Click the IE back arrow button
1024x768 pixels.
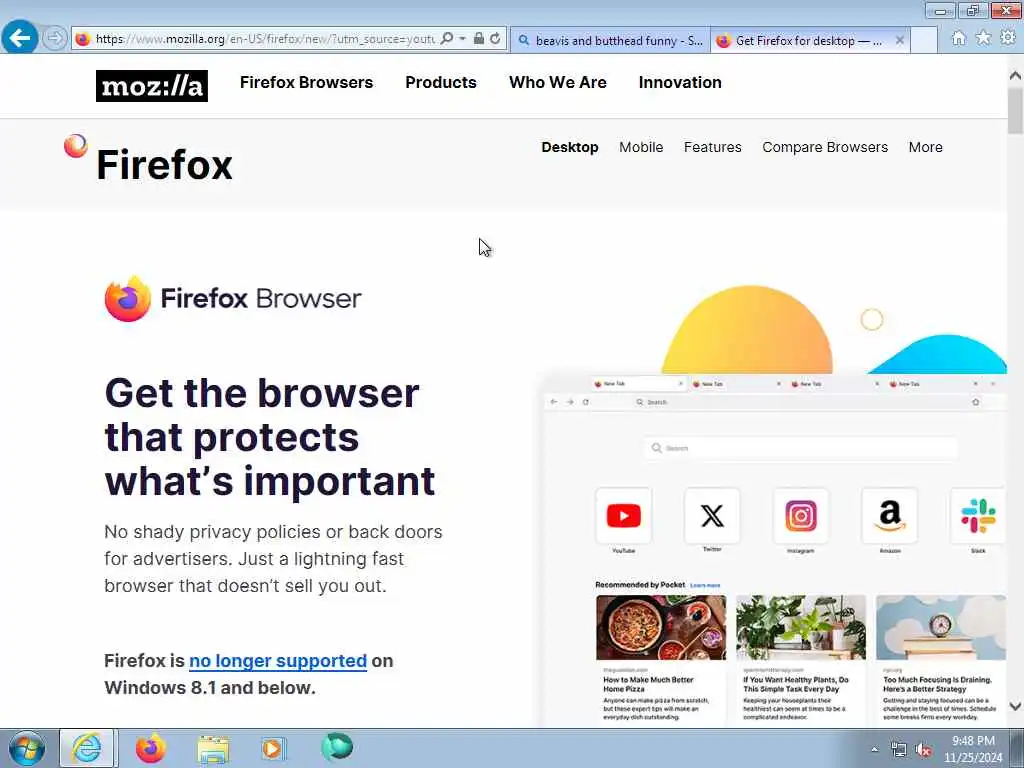20,39
